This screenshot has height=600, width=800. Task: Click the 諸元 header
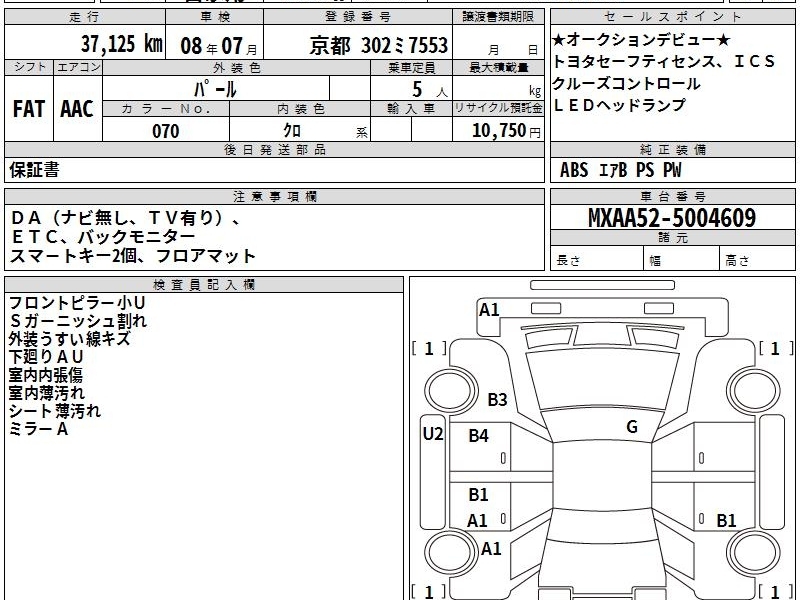672,238
